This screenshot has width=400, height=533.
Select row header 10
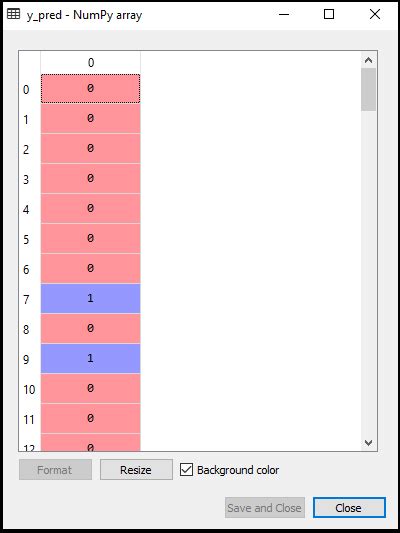point(30,389)
